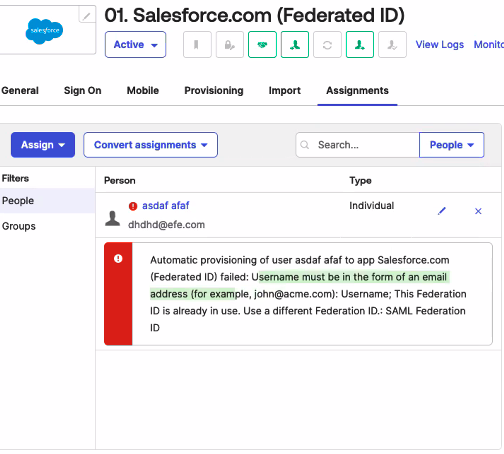Click the green user provisioning icon left of sync
This screenshot has width=504, height=454.
(x=295, y=44)
